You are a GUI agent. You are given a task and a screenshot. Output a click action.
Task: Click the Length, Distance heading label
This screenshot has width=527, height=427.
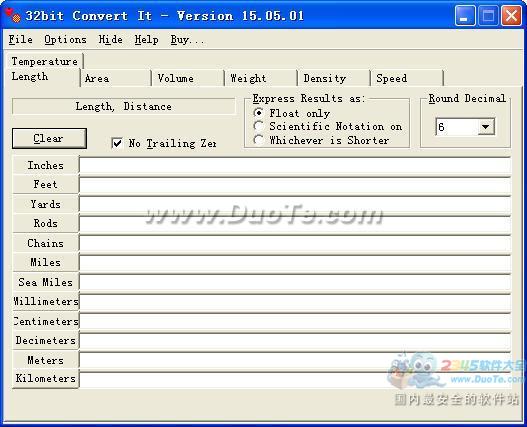click(x=124, y=107)
